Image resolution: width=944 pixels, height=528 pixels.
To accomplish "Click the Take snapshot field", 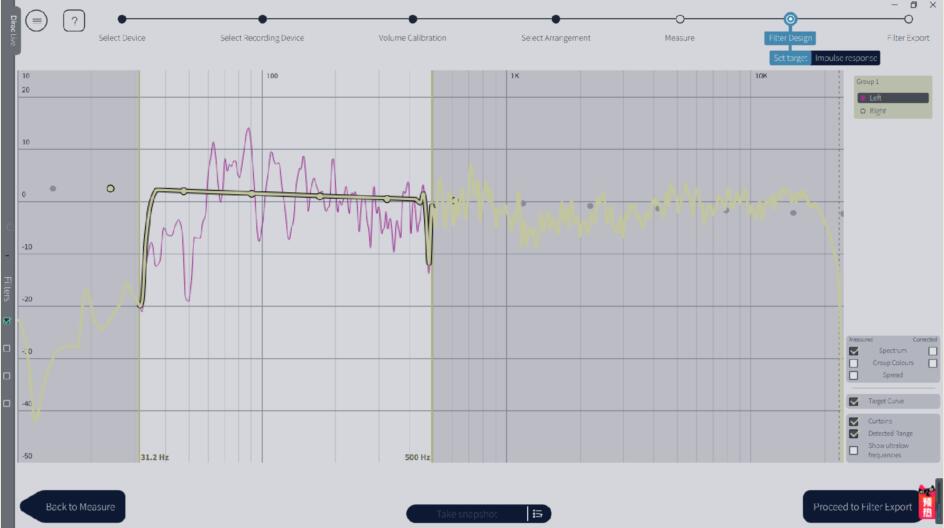I will pyautogui.click(x=466, y=514).
